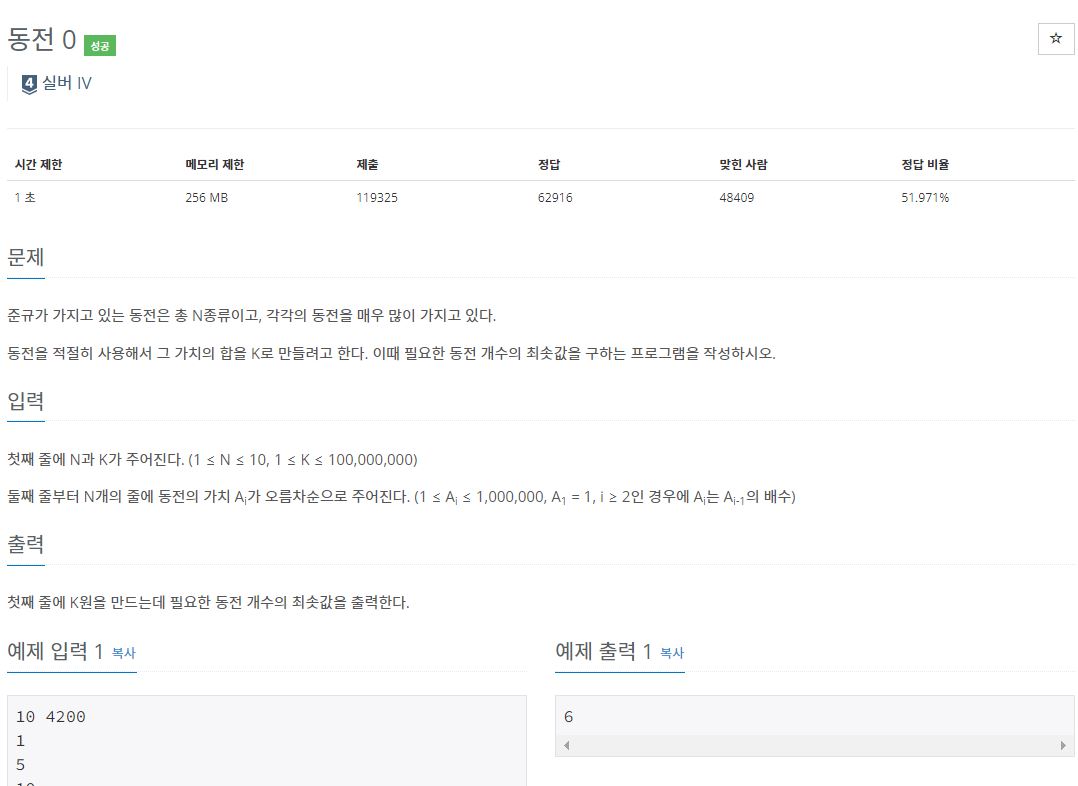Click the line 첫째 줄에 K원을 만드는데

point(208,602)
